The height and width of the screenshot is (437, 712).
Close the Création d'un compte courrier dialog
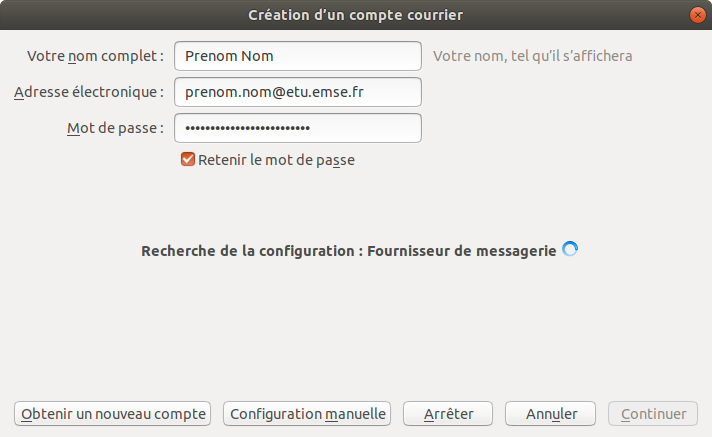[x=695, y=14]
